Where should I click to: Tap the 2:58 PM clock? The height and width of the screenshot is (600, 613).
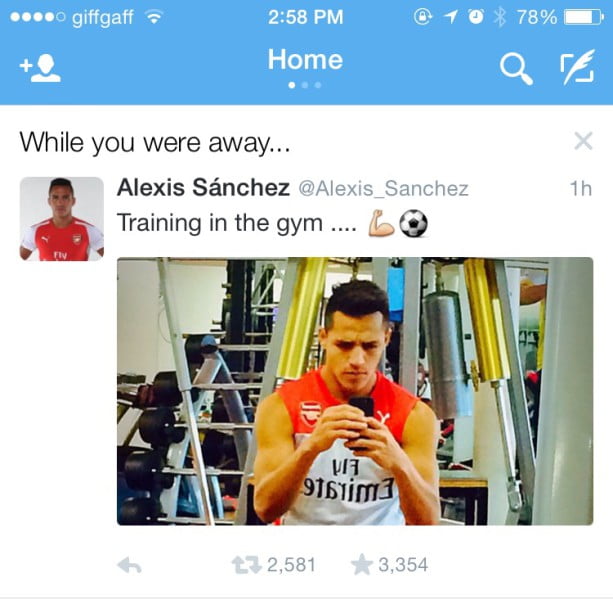(305, 17)
